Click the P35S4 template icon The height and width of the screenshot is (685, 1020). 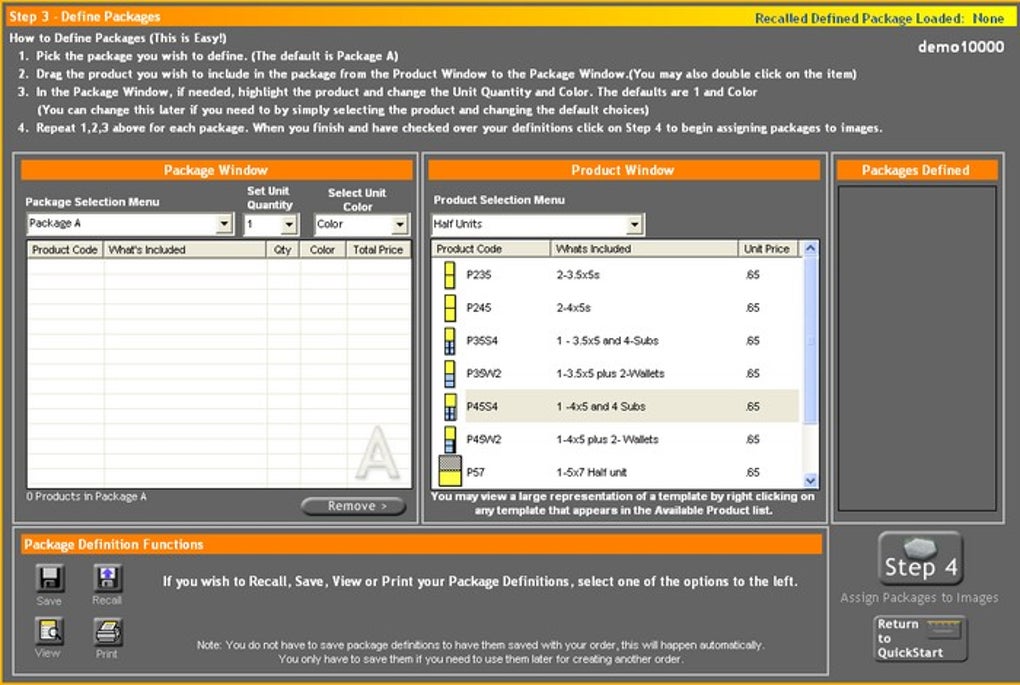[450, 341]
